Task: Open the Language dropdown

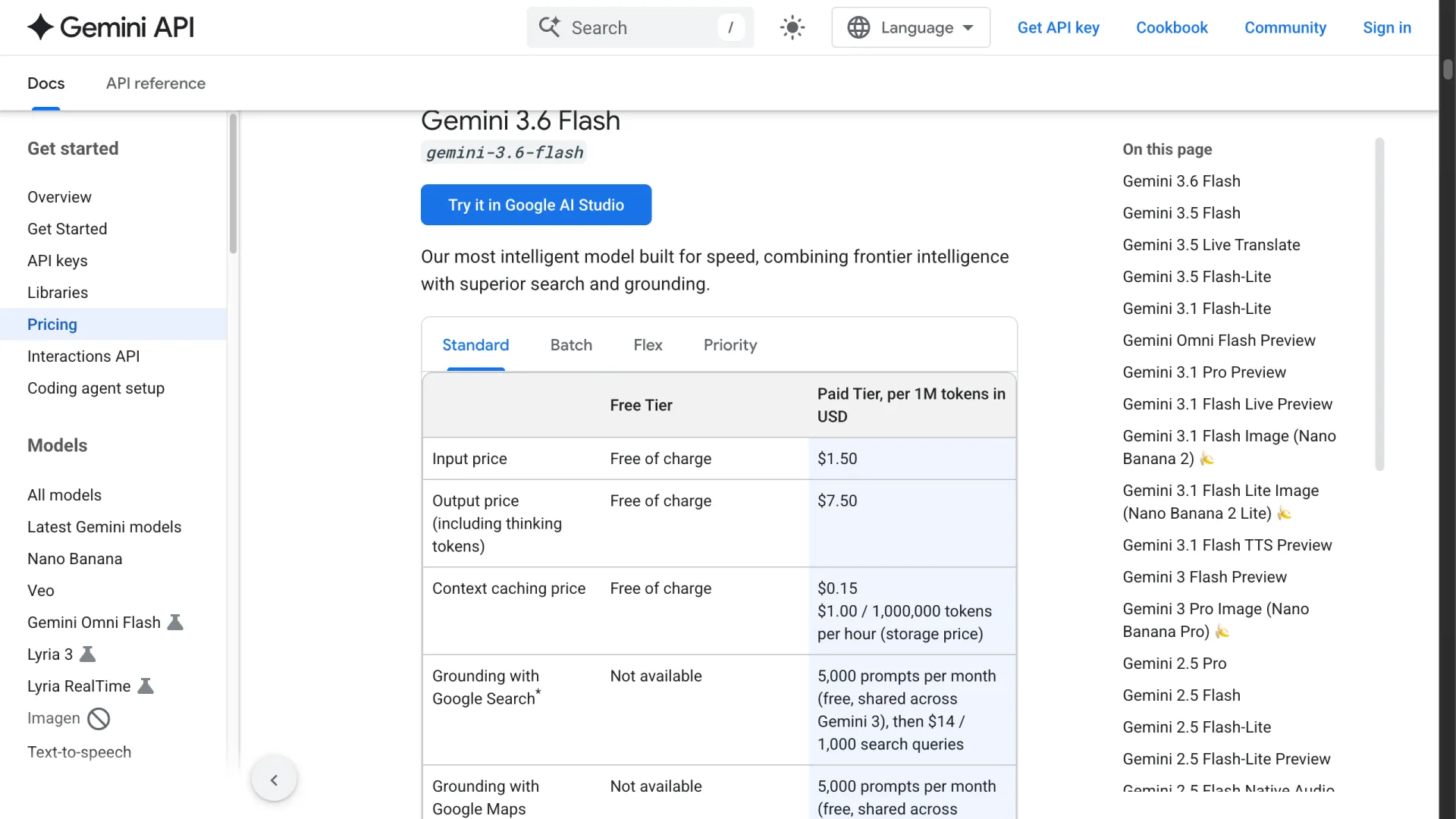Action: (911, 27)
